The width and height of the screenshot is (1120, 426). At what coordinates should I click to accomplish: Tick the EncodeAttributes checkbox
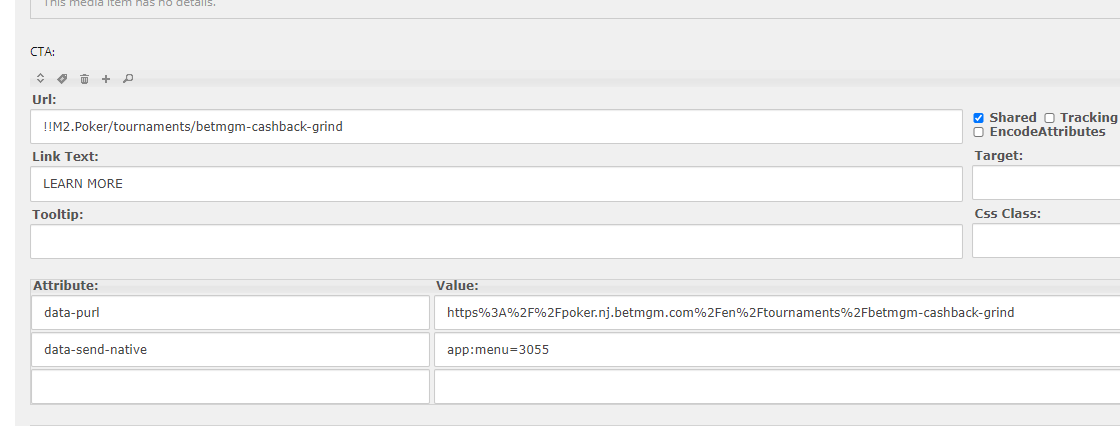click(979, 132)
